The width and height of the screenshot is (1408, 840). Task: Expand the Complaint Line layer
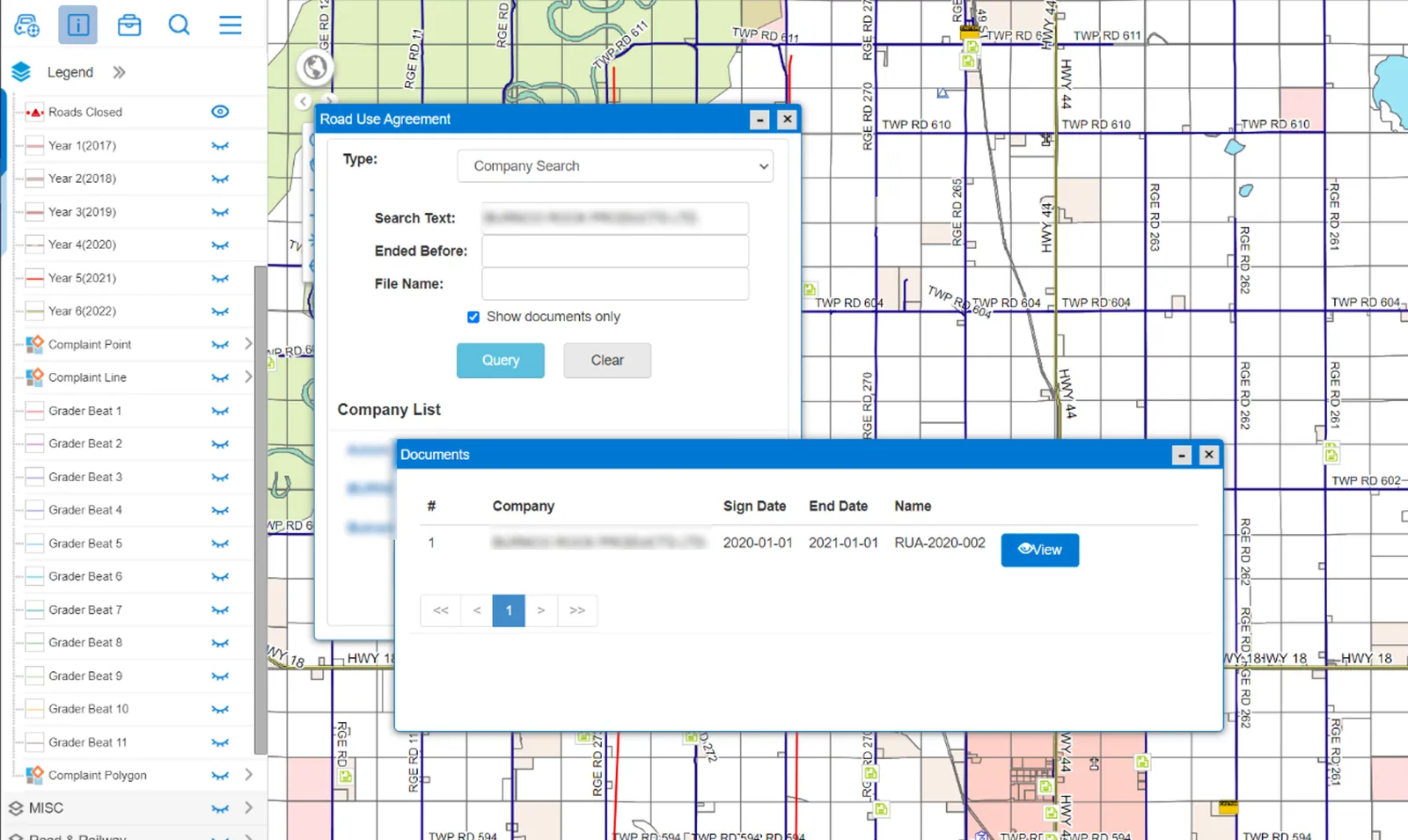tap(248, 377)
